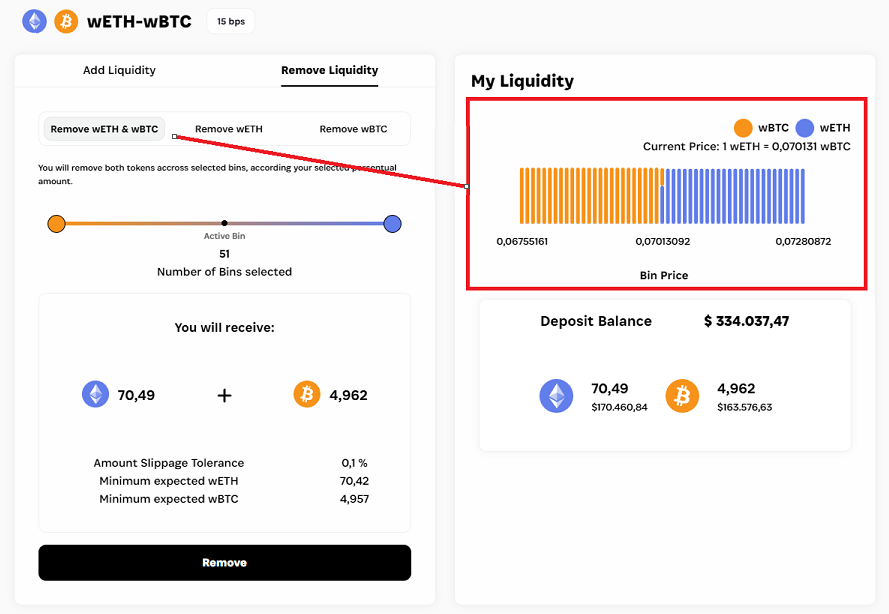Click the Bitcoin icon in page header
Viewport: 889px width, 614px height.
tap(66, 21)
